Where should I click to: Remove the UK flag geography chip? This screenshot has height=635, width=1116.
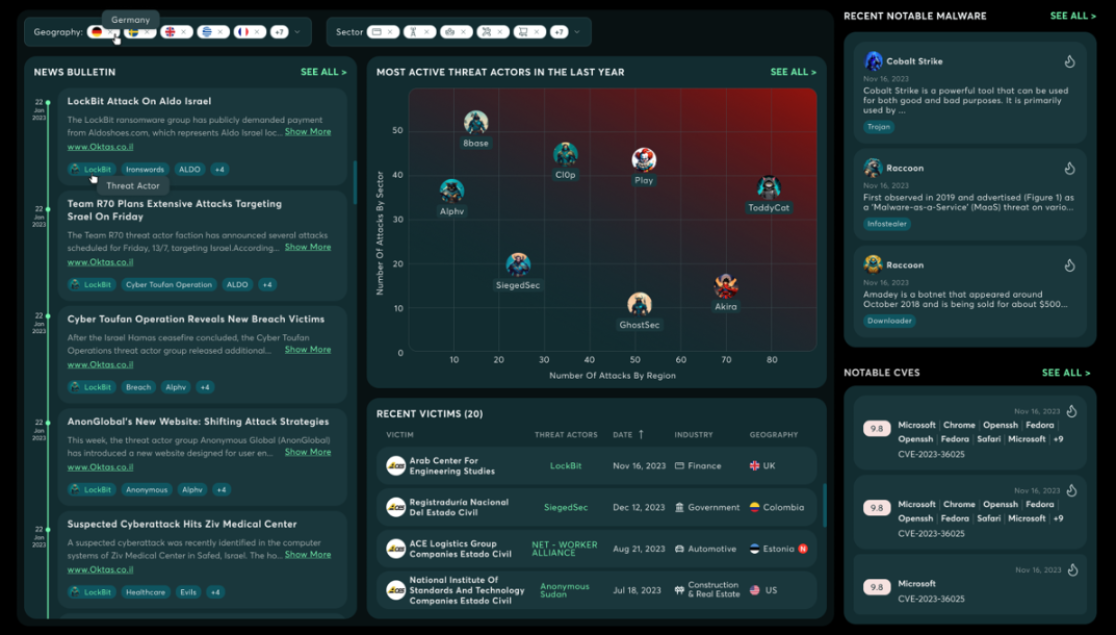pos(183,32)
